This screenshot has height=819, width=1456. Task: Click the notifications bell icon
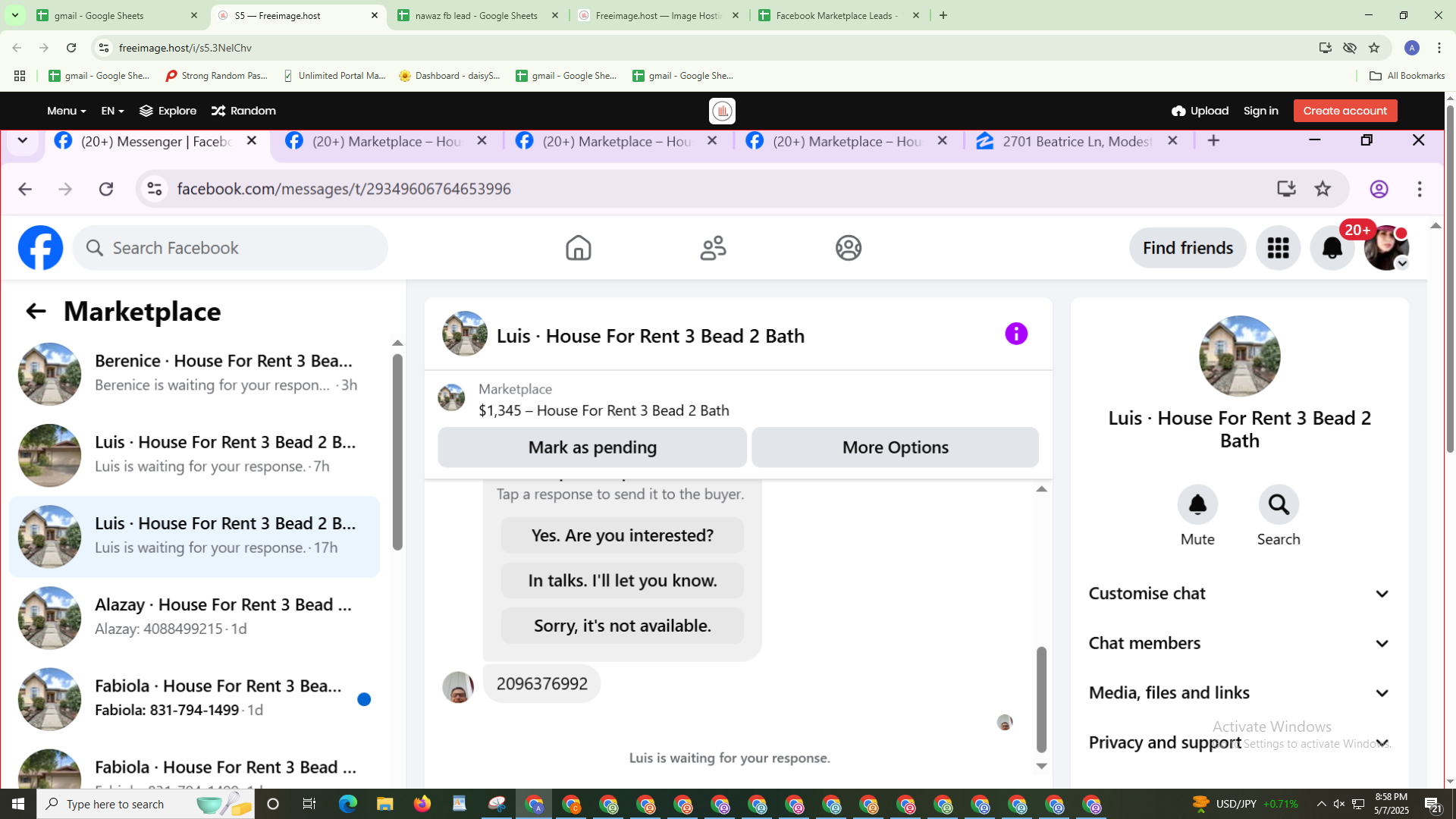(1332, 248)
